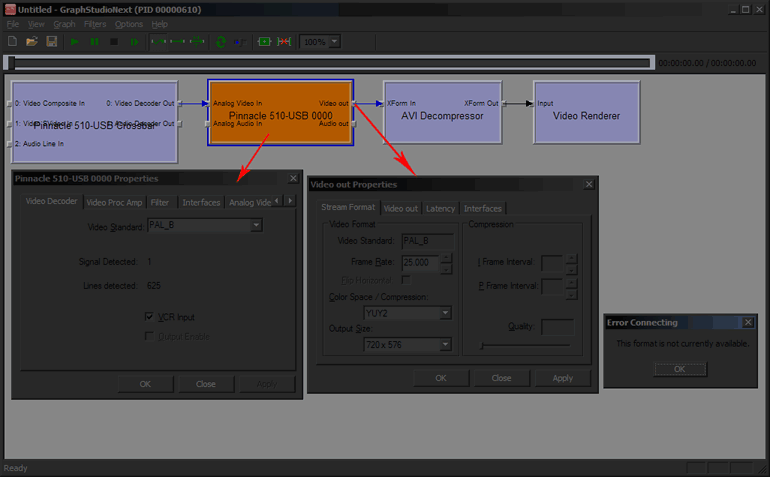Open the Options menu

(129, 24)
